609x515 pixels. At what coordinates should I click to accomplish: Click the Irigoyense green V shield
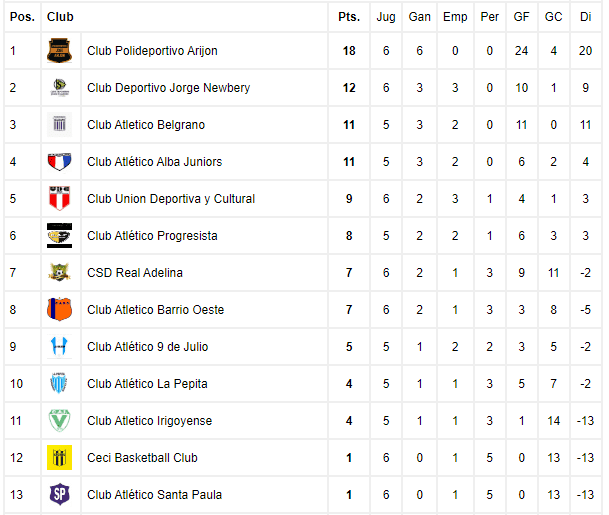[x=59, y=420]
